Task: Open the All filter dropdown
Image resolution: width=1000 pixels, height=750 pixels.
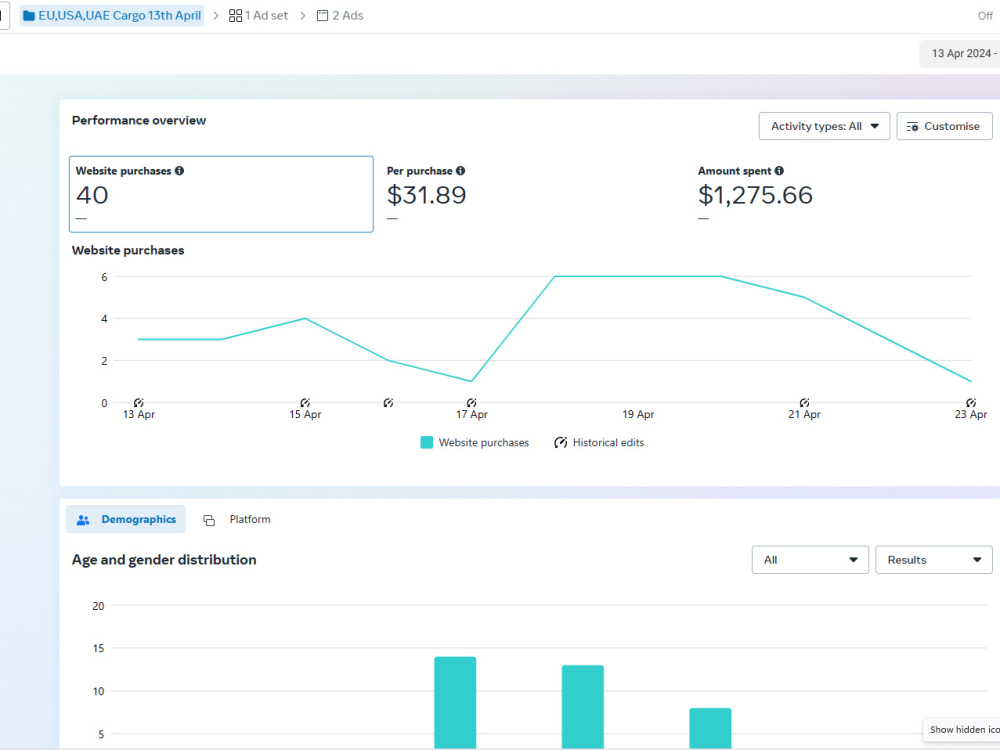Action: pos(810,560)
